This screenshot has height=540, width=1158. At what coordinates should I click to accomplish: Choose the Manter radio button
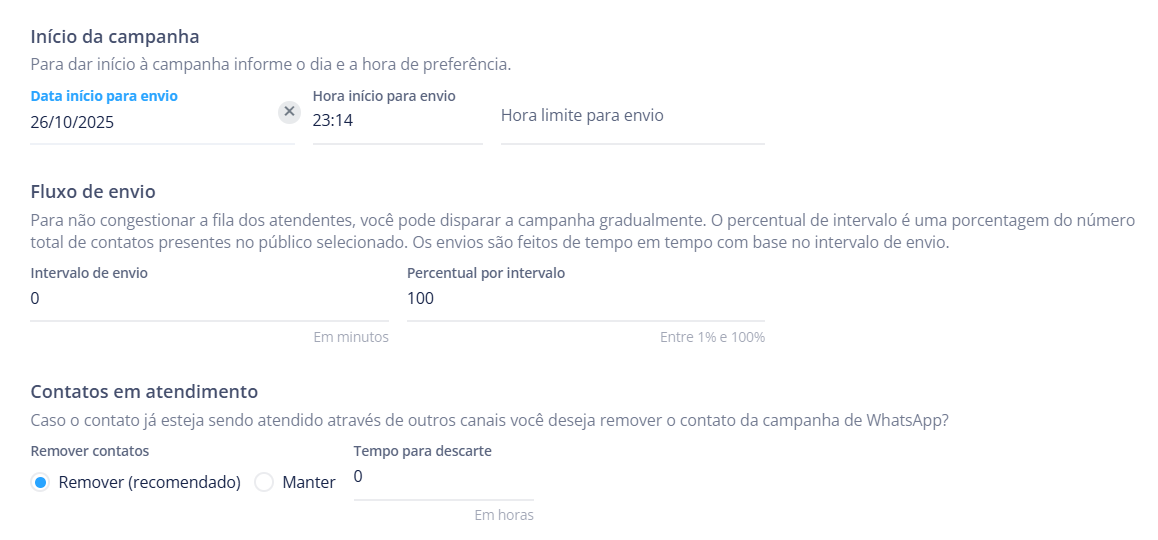pyautogui.click(x=264, y=483)
